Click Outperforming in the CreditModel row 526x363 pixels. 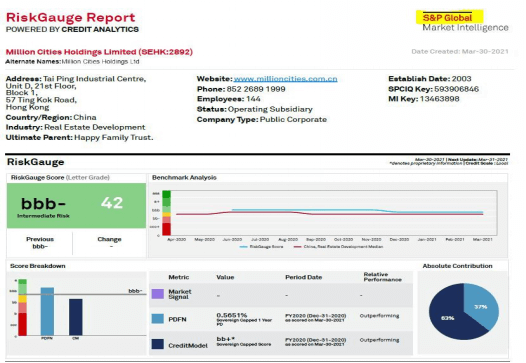[379, 340]
